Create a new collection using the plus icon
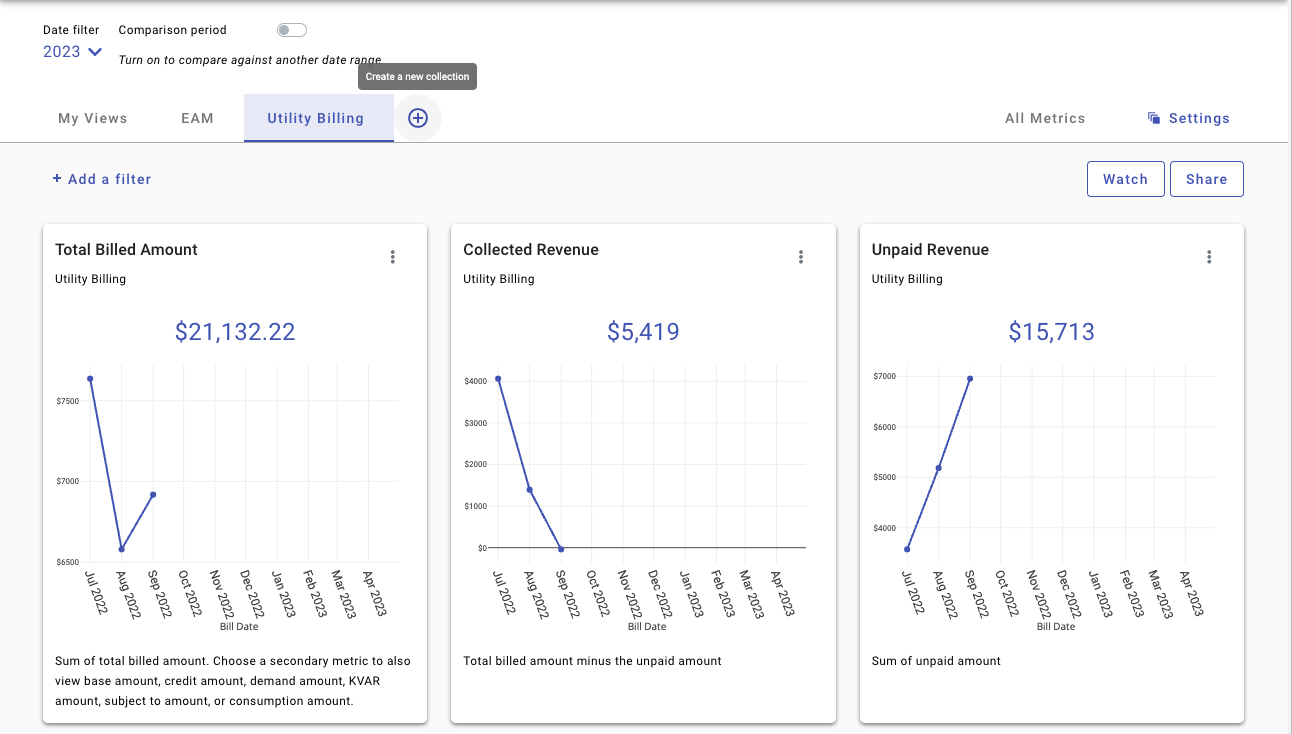1292x734 pixels. pyautogui.click(x=418, y=118)
